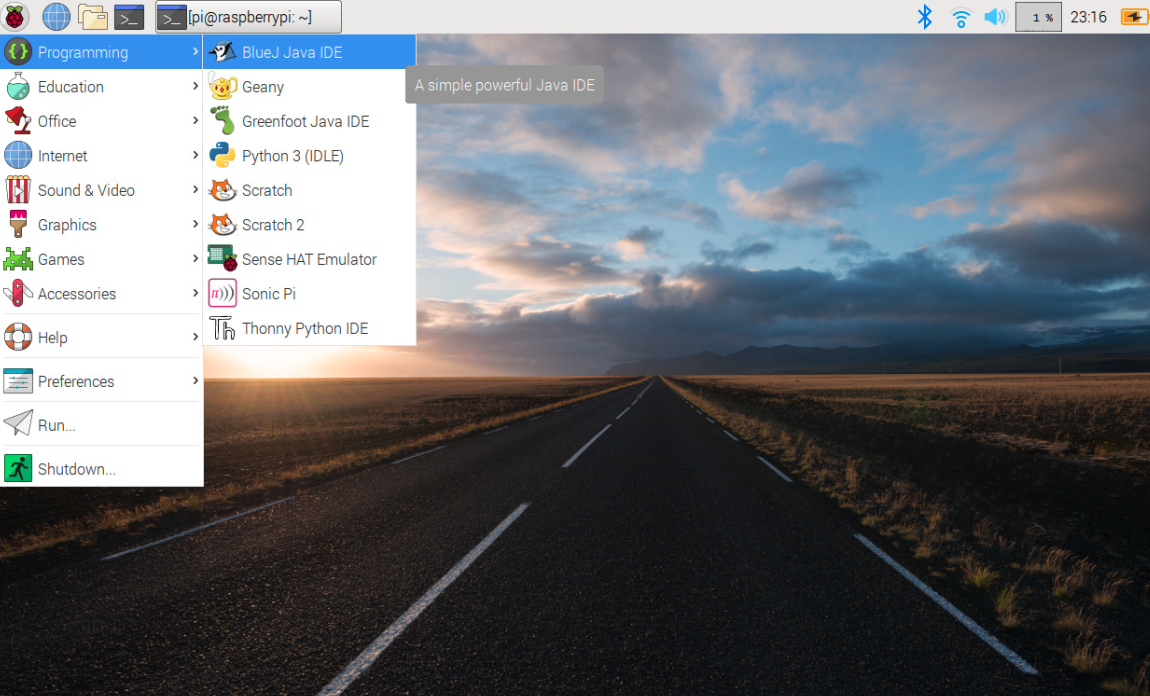Launch the terminal icon in the taskbar
The image size is (1150, 696).
click(129, 16)
